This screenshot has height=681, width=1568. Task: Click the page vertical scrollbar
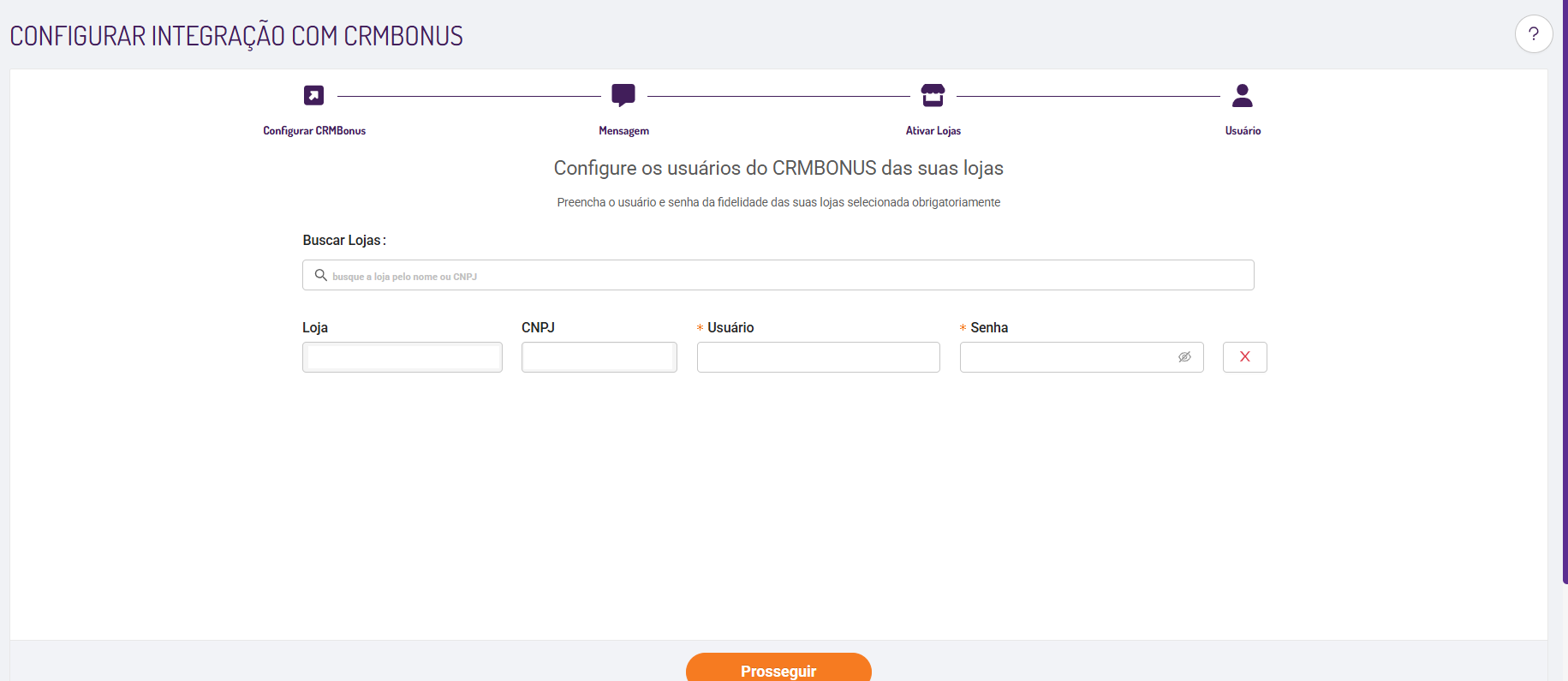pyautogui.click(x=1565, y=291)
